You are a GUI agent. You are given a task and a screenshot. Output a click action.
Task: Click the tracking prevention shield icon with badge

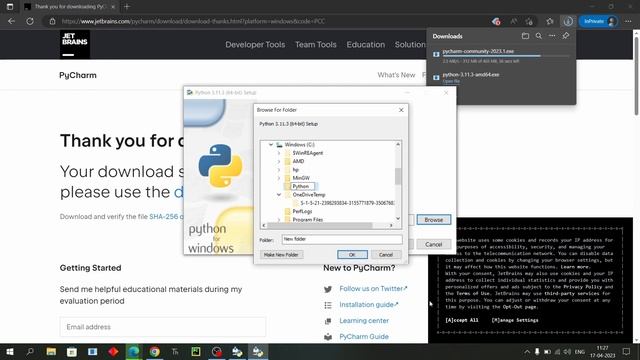496,21
